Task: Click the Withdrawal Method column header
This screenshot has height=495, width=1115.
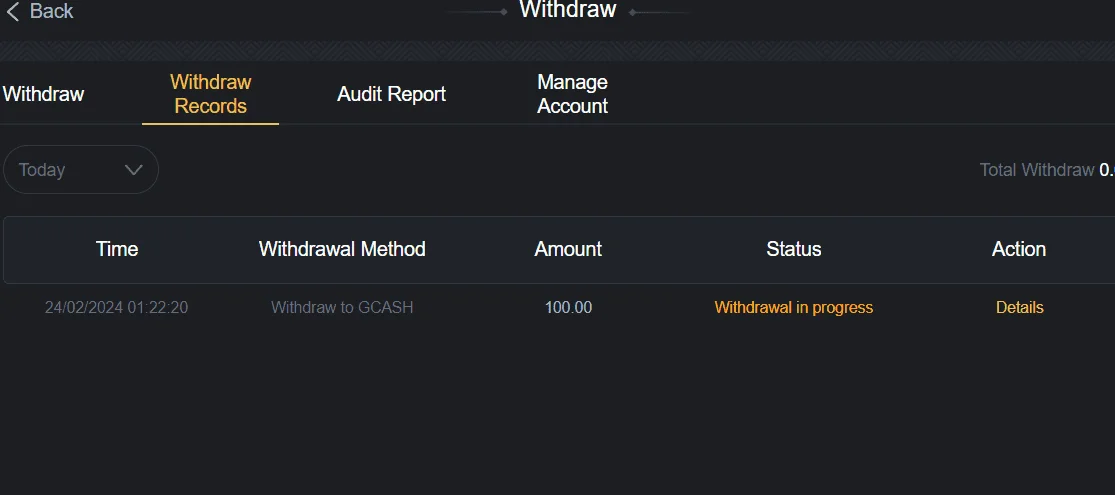Action: [x=342, y=249]
